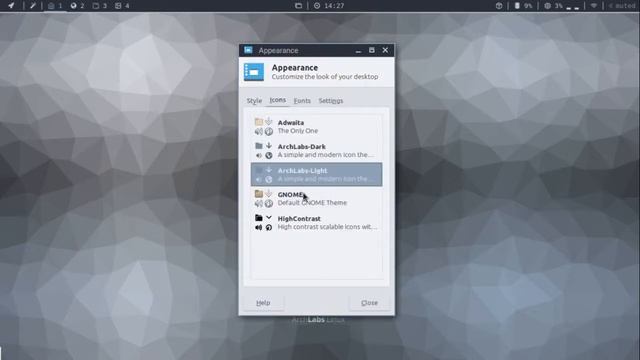Maximize the Appearance window

click(371, 50)
